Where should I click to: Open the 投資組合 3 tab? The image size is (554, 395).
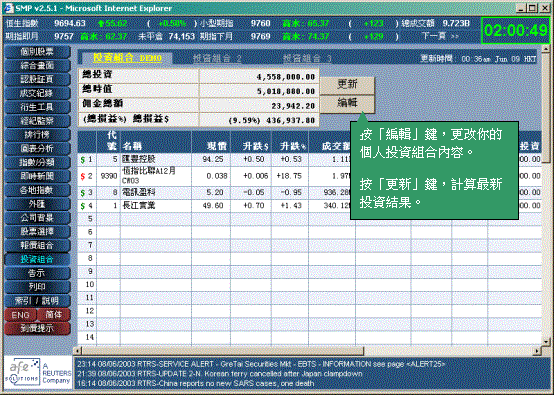(x=307, y=58)
